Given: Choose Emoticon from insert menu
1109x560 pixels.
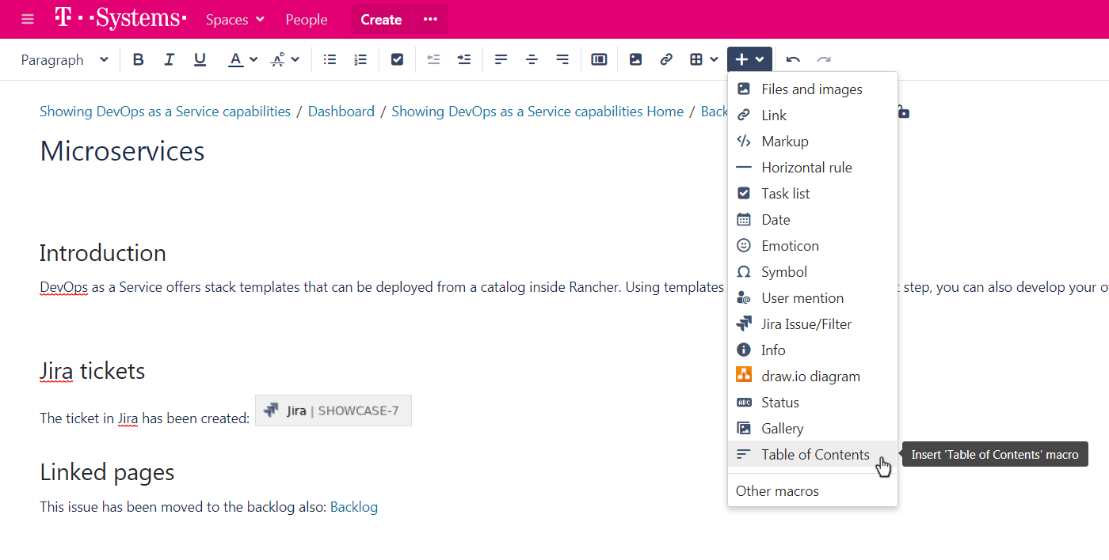Looking at the screenshot, I should coord(813,246).
